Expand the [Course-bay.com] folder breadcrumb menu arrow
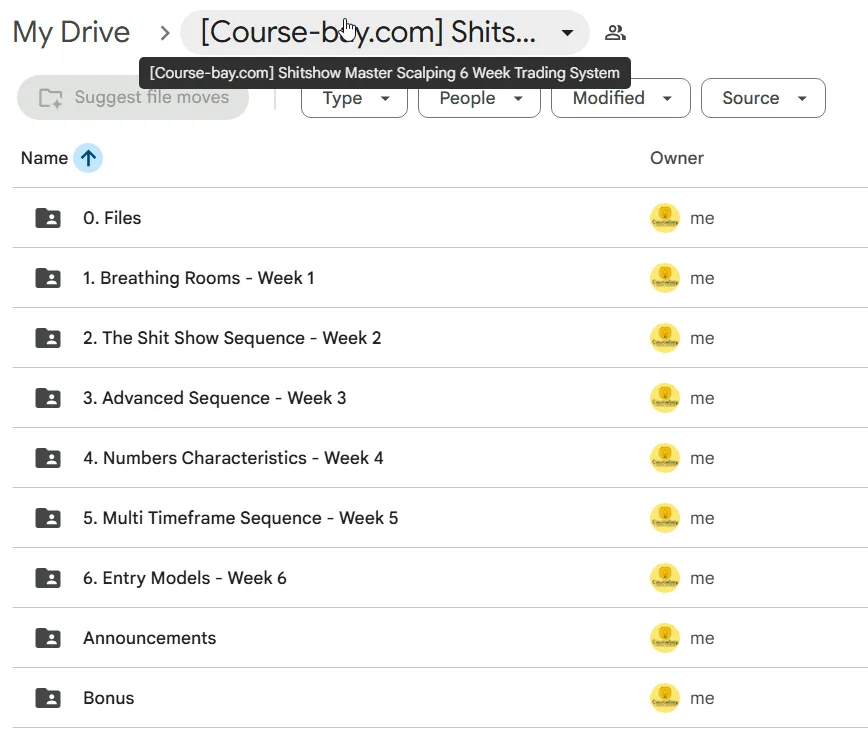Image resolution: width=868 pixels, height=731 pixels. coord(567,33)
